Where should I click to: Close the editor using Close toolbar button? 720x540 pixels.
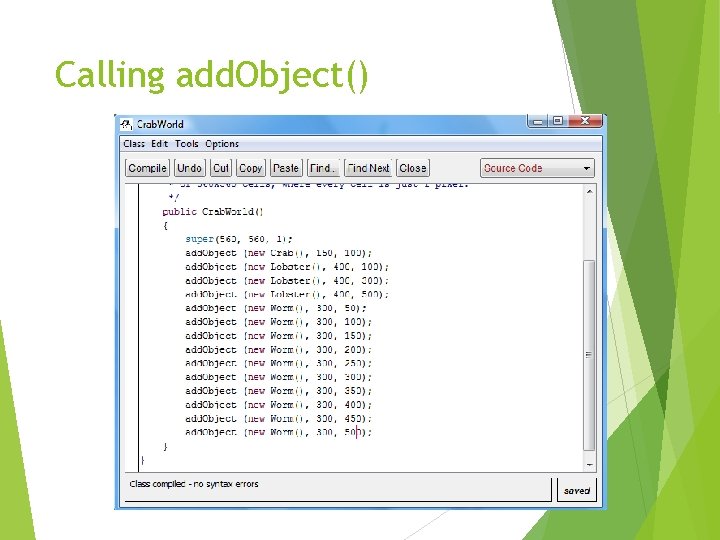click(412, 168)
